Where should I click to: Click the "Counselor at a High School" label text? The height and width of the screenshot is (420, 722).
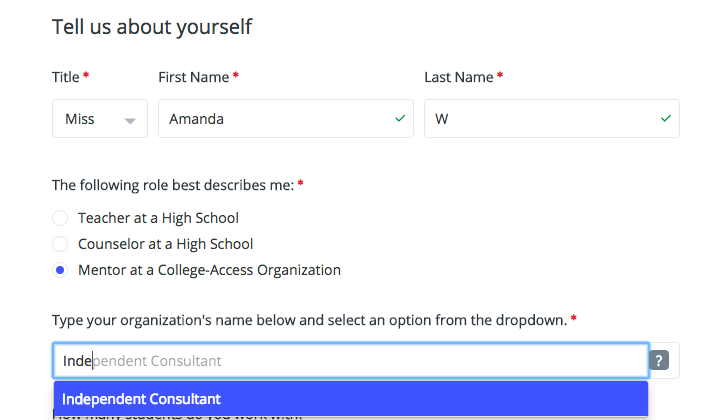pos(165,244)
